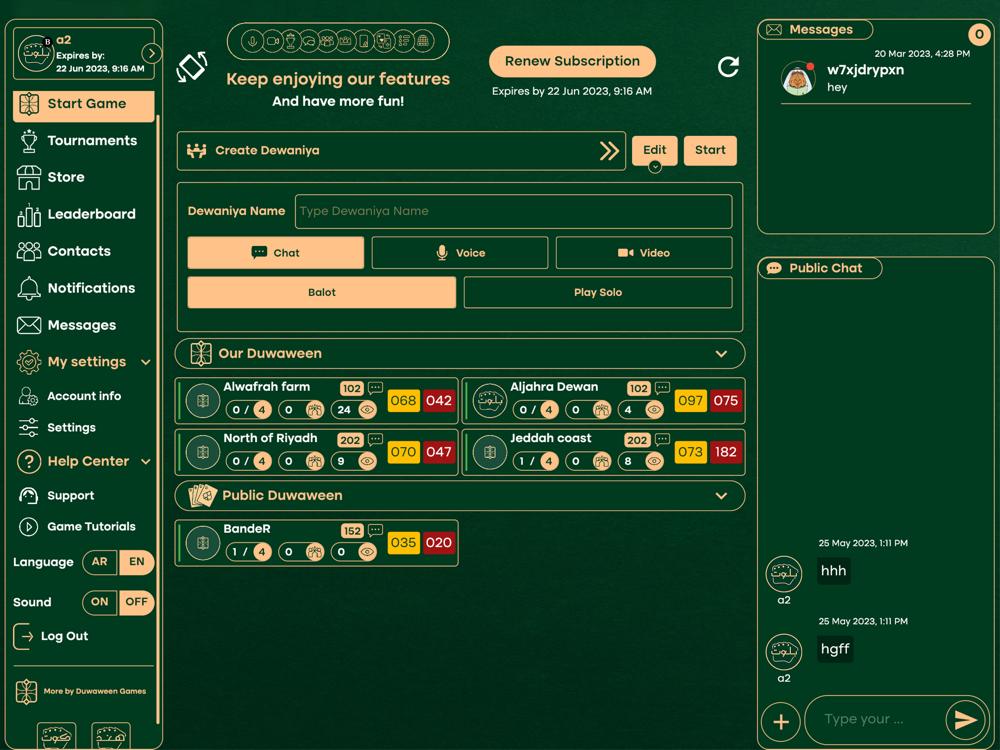Switch language to EN
The height and width of the screenshot is (750, 1000).
coord(136,562)
